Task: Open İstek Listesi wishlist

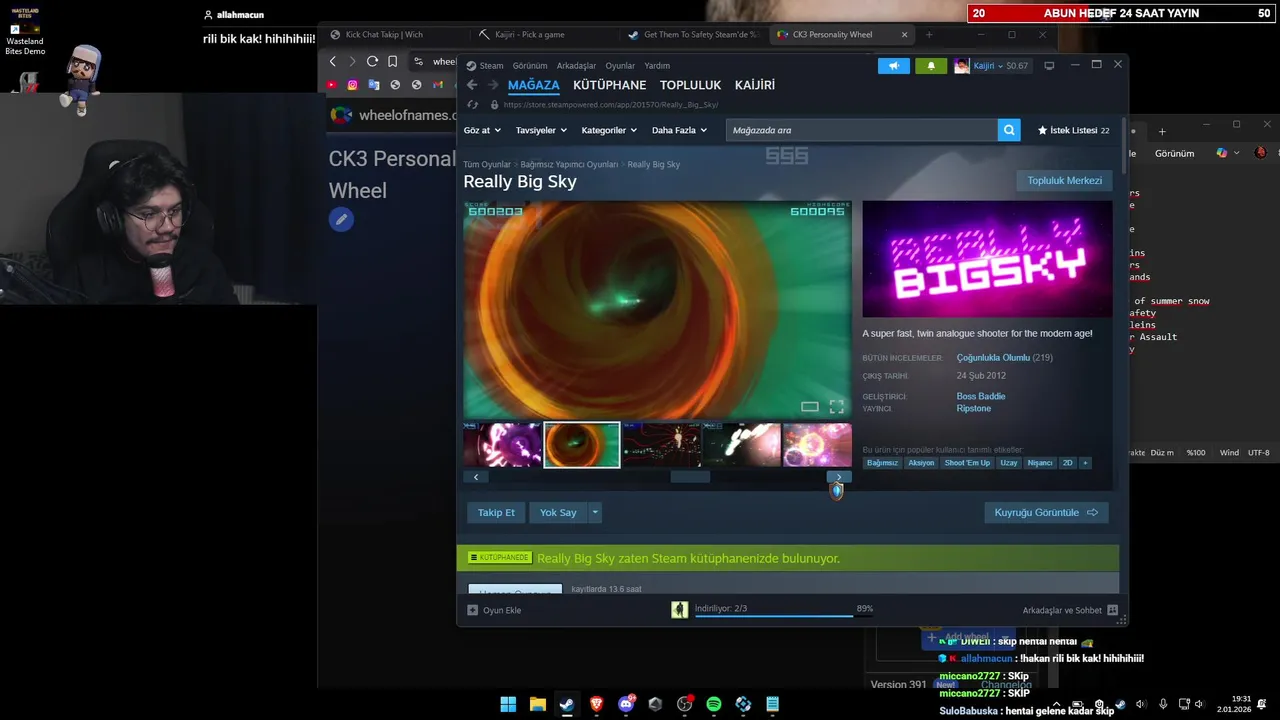Action: click(1073, 130)
